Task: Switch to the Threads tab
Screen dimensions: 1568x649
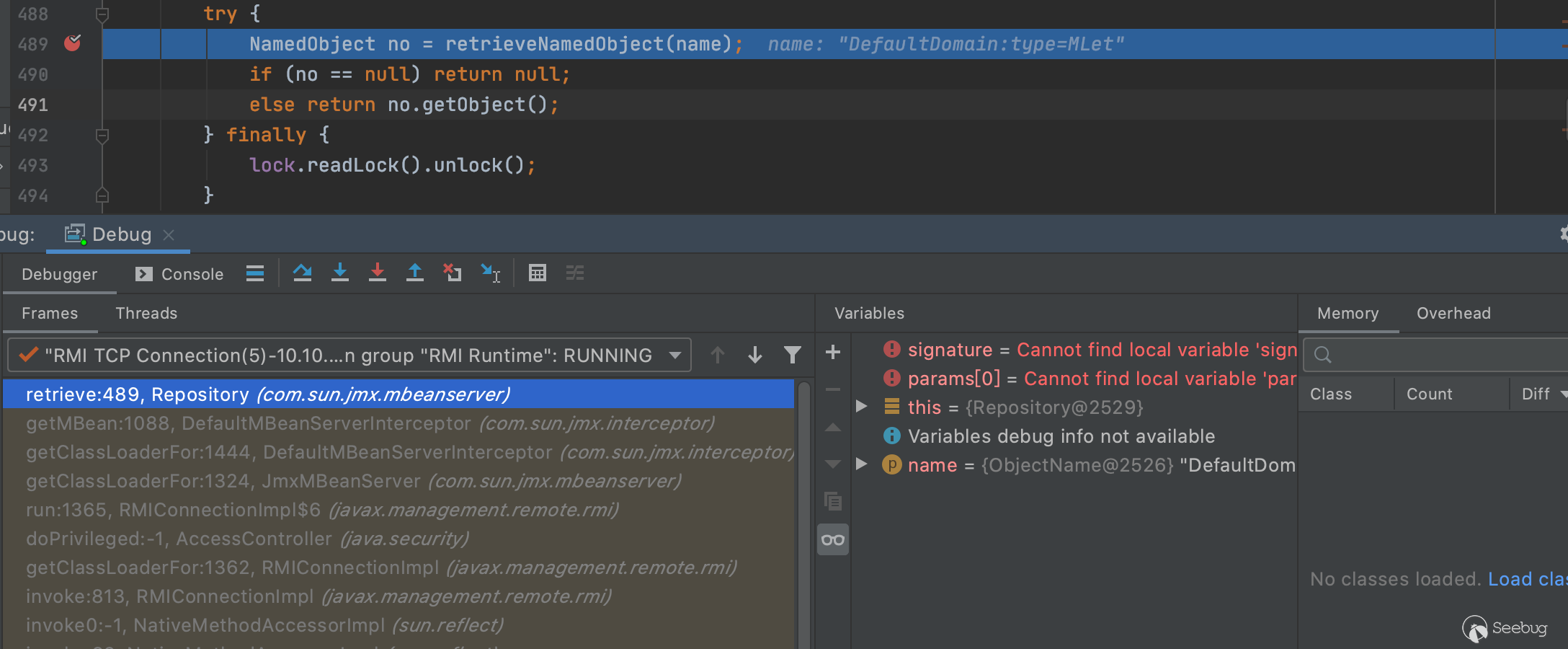Action: 146,313
